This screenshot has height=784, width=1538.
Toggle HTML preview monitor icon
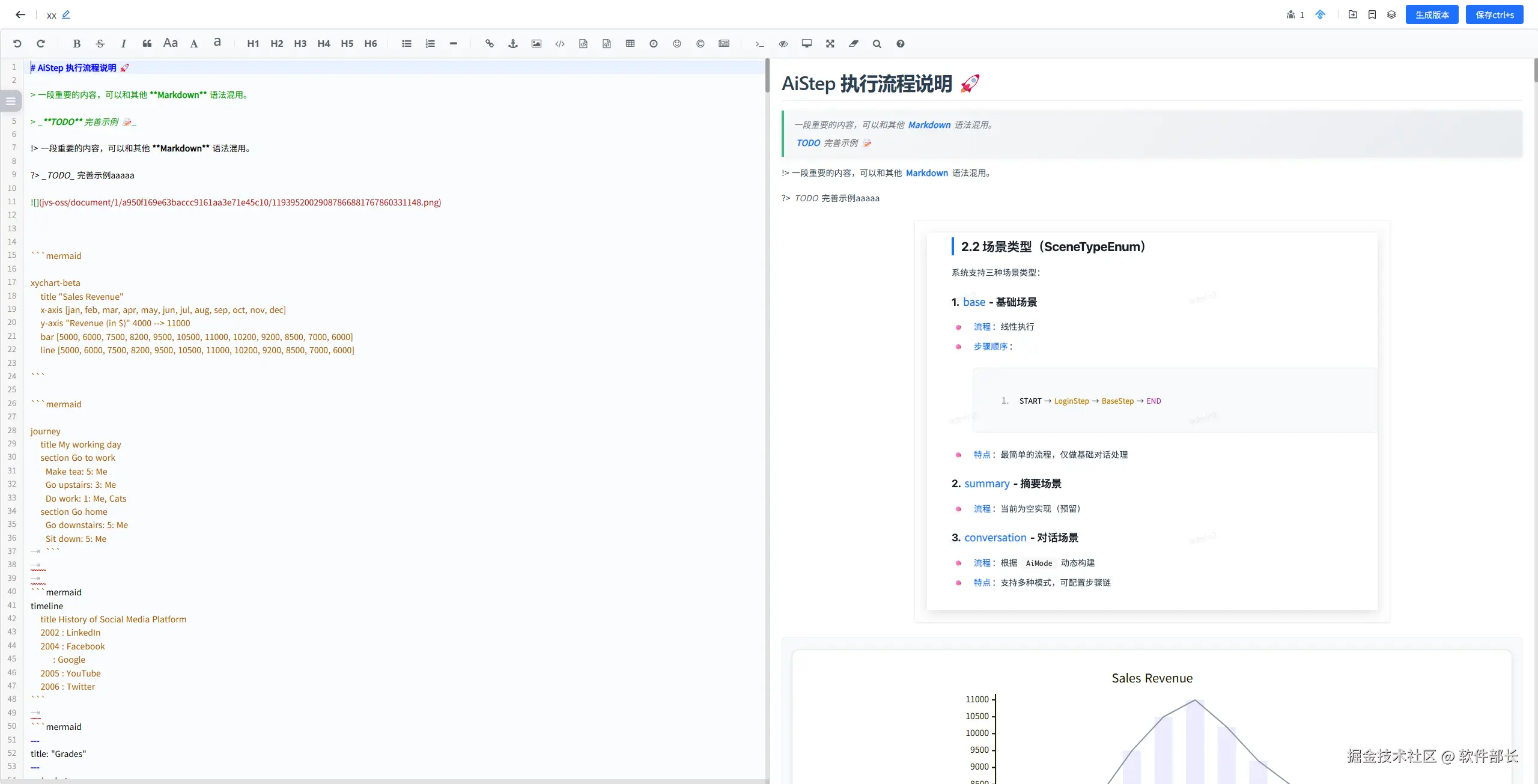point(806,43)
